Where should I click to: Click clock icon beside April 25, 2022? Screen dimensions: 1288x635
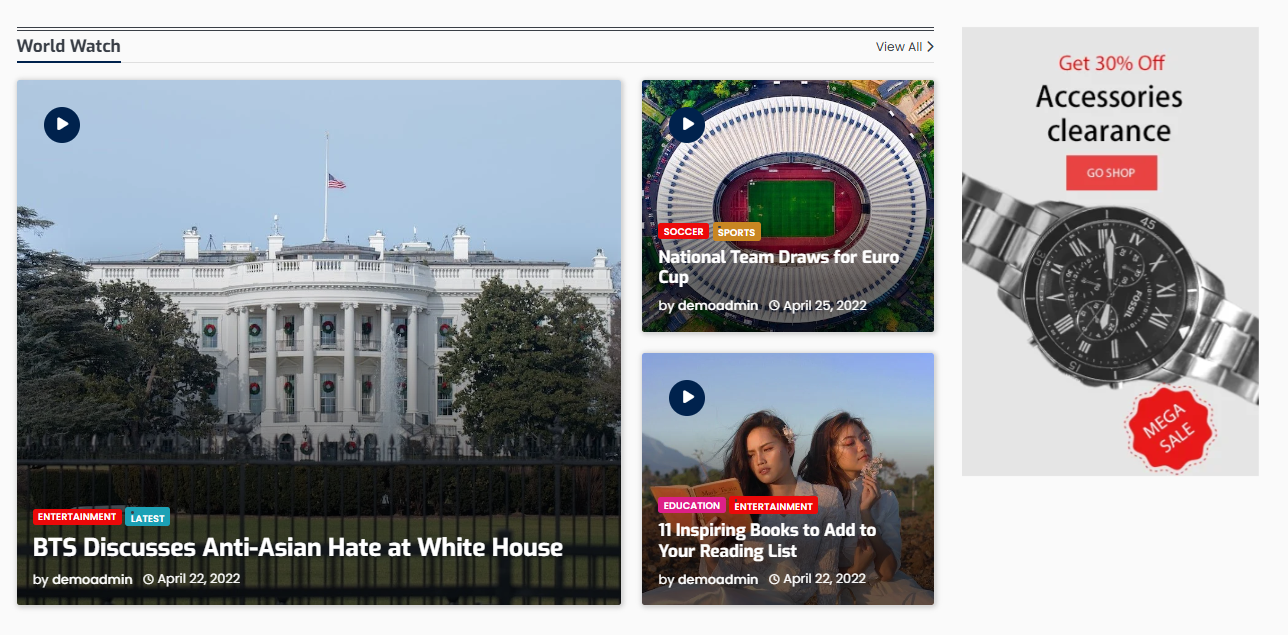(x=774, y=306)
